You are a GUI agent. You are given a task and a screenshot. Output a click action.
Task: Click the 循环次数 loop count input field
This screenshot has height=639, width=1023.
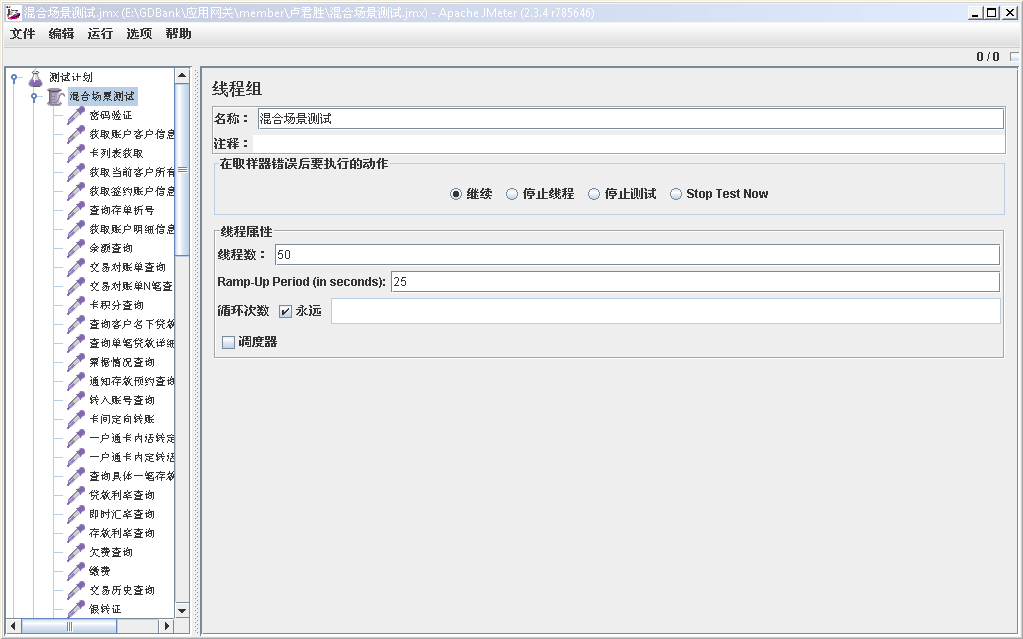(x=665, y=311)
